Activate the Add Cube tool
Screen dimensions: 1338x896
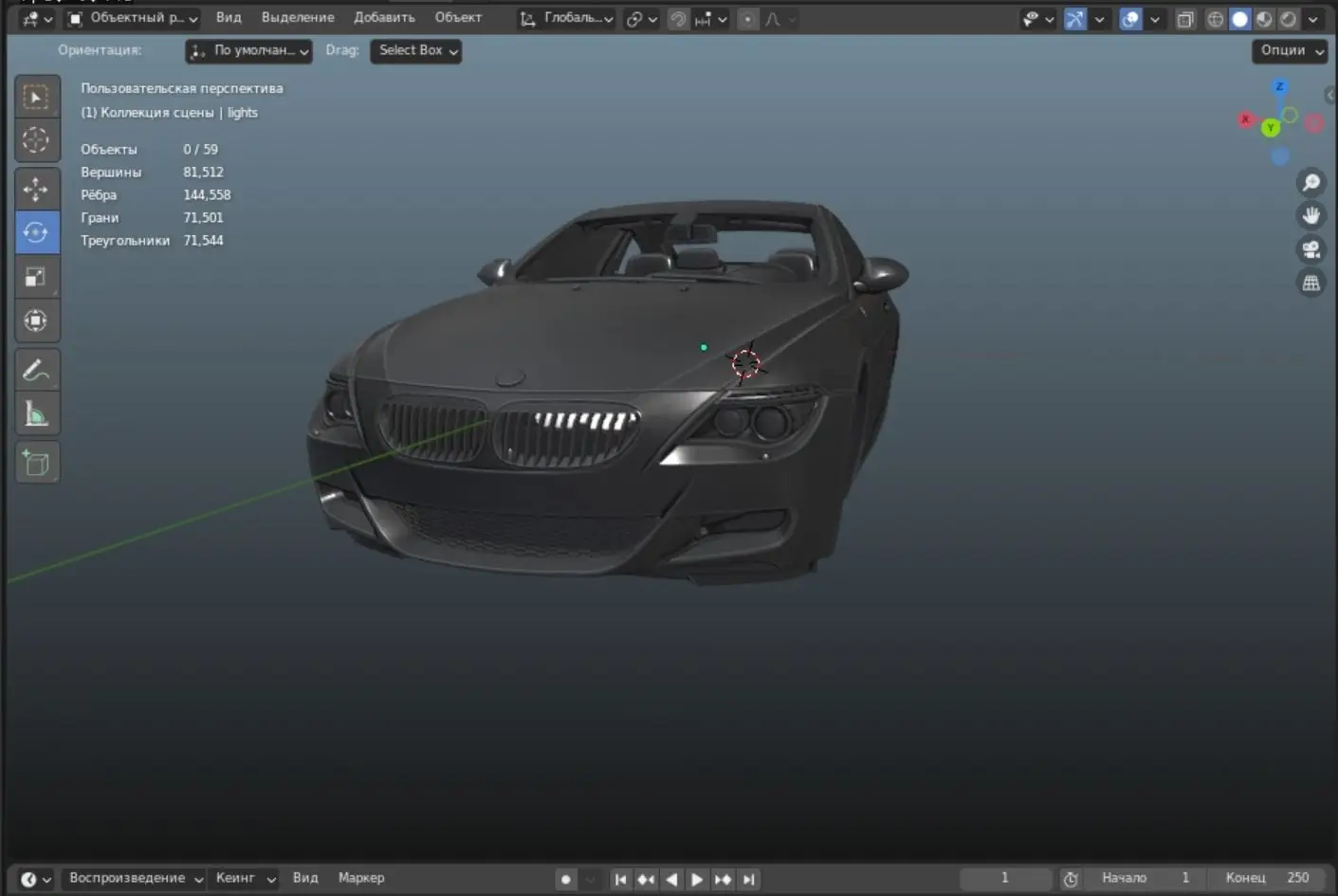click(x=36, y=463)
